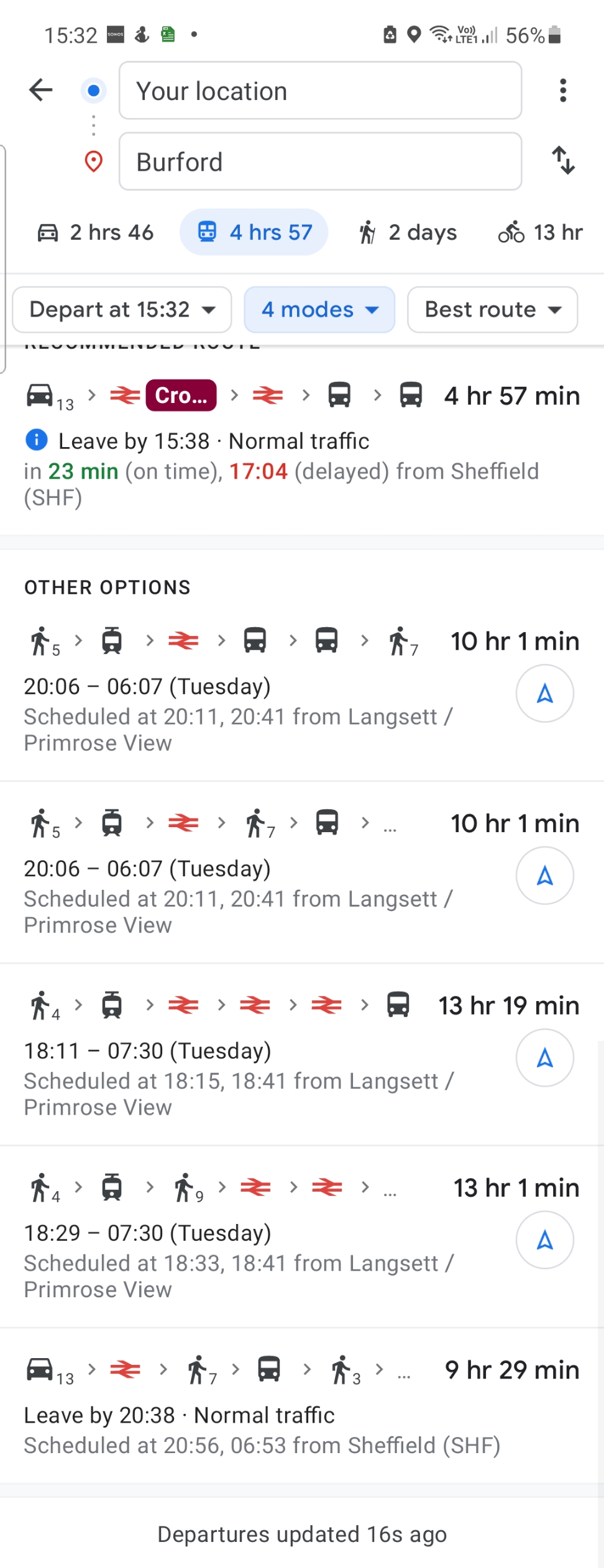Expand the 4 modes filter

[x=319, y=309]
